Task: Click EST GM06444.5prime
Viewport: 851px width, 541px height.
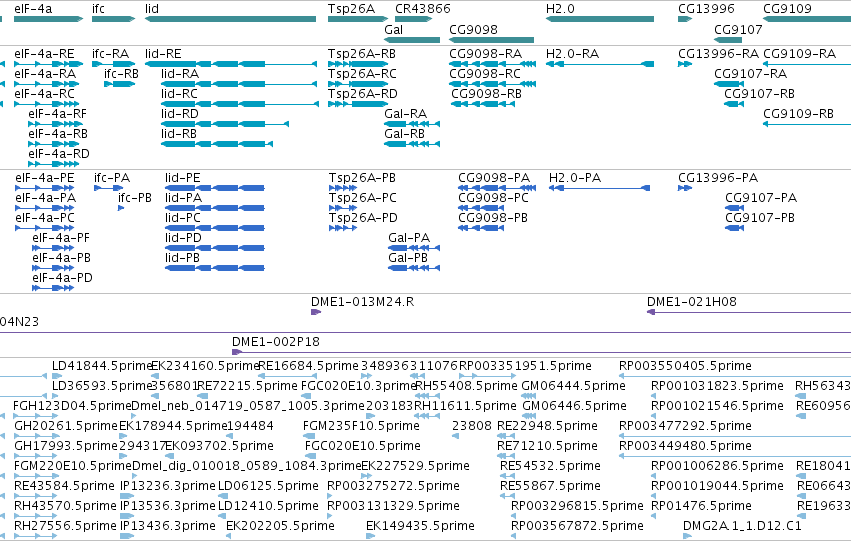Action: point(529,396)
